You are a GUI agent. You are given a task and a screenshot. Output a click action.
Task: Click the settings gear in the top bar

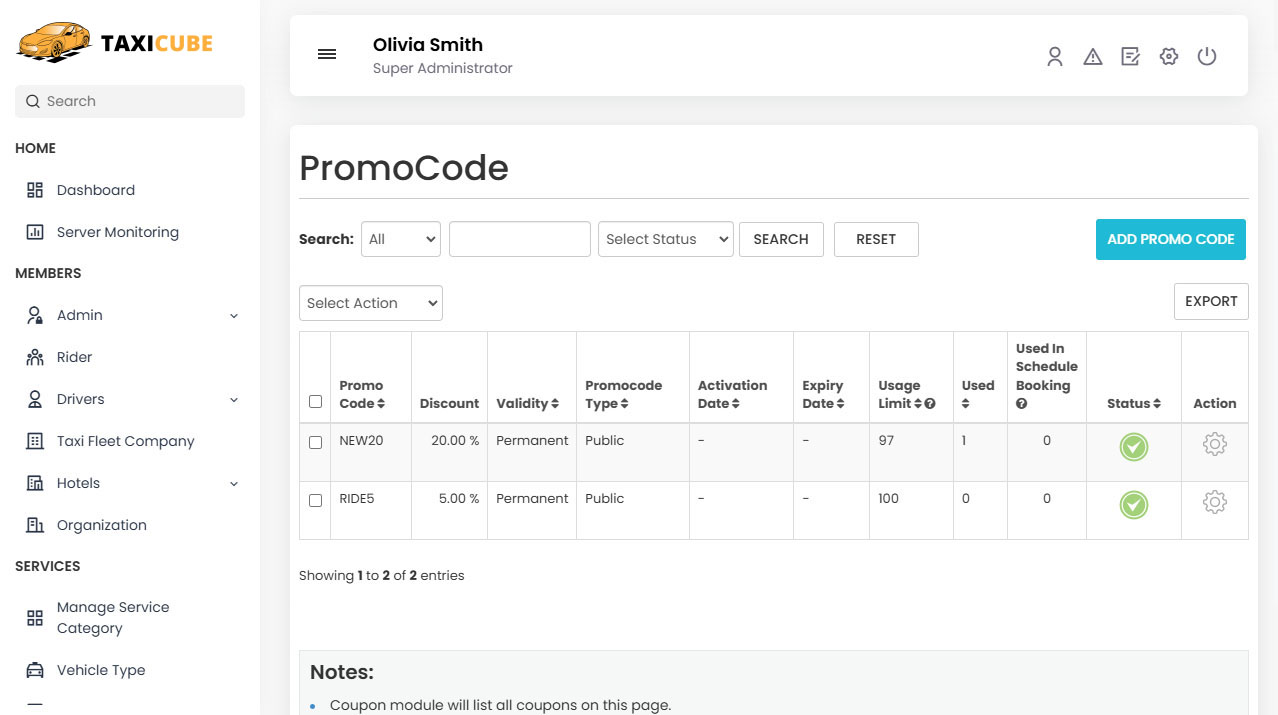pyautogui.click(x=1168, y=57)
